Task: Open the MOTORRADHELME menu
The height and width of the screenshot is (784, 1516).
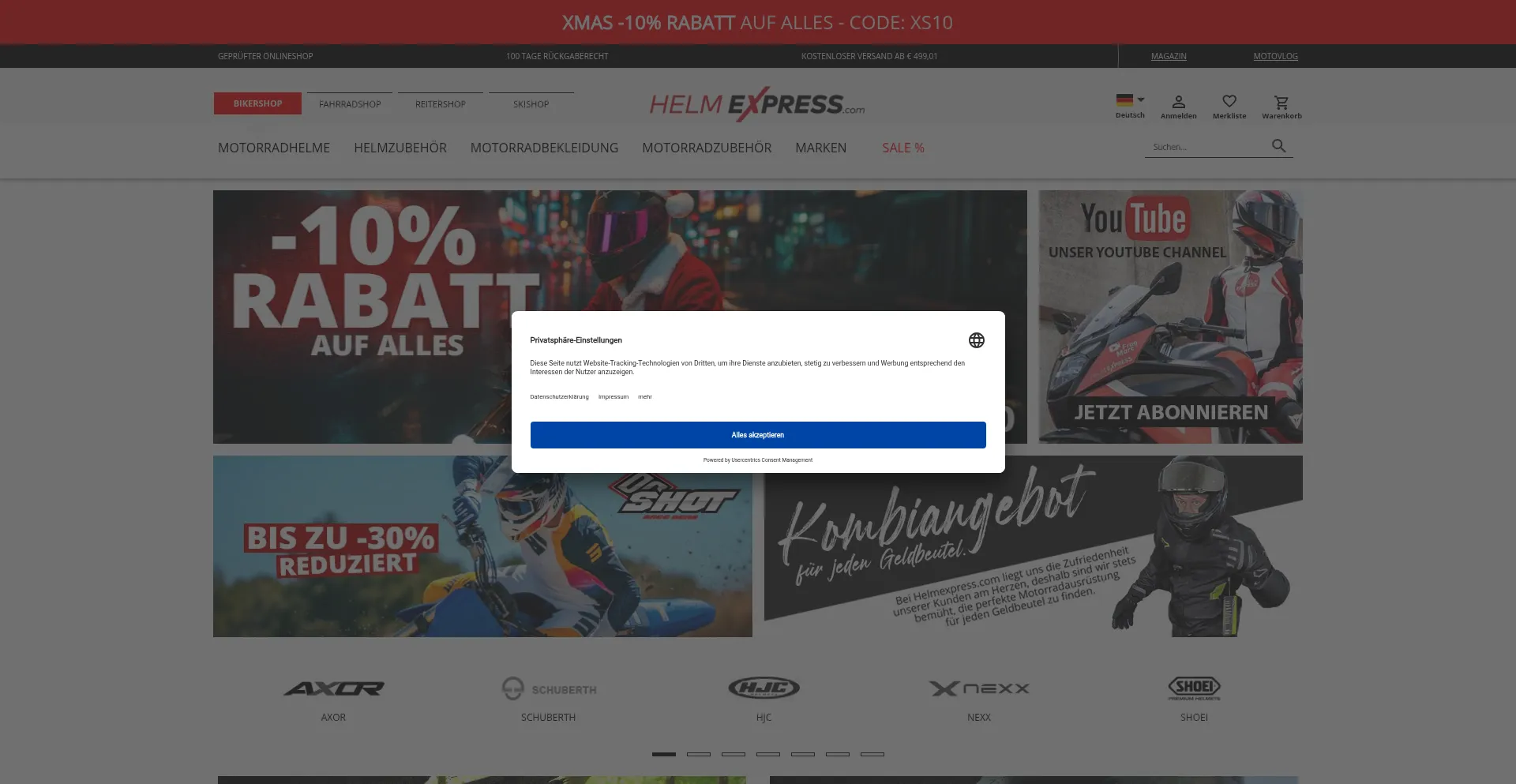Action: point(274,148)
